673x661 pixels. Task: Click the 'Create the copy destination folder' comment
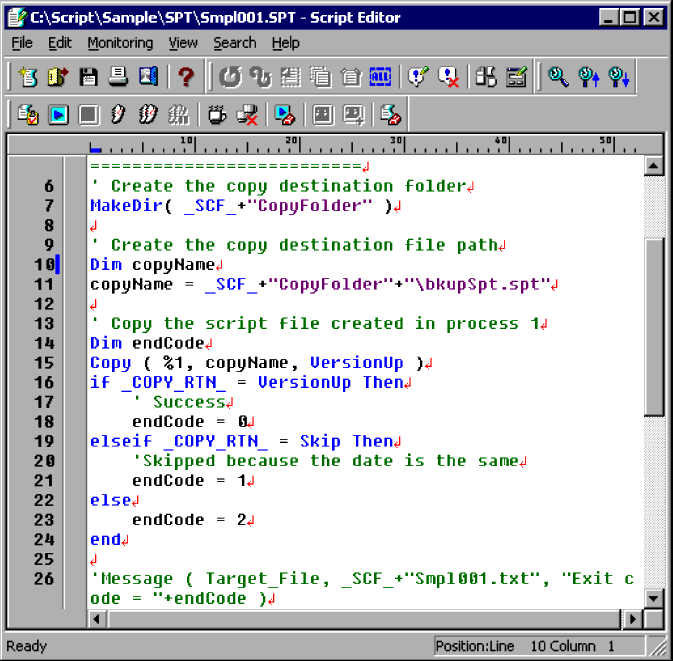[288, 186]
